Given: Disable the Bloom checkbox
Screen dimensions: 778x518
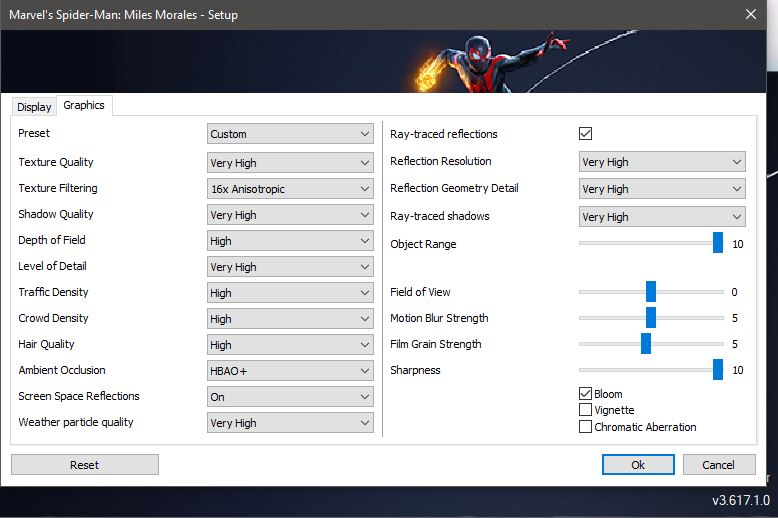Looking at the screenshot, I should (585, 393).
